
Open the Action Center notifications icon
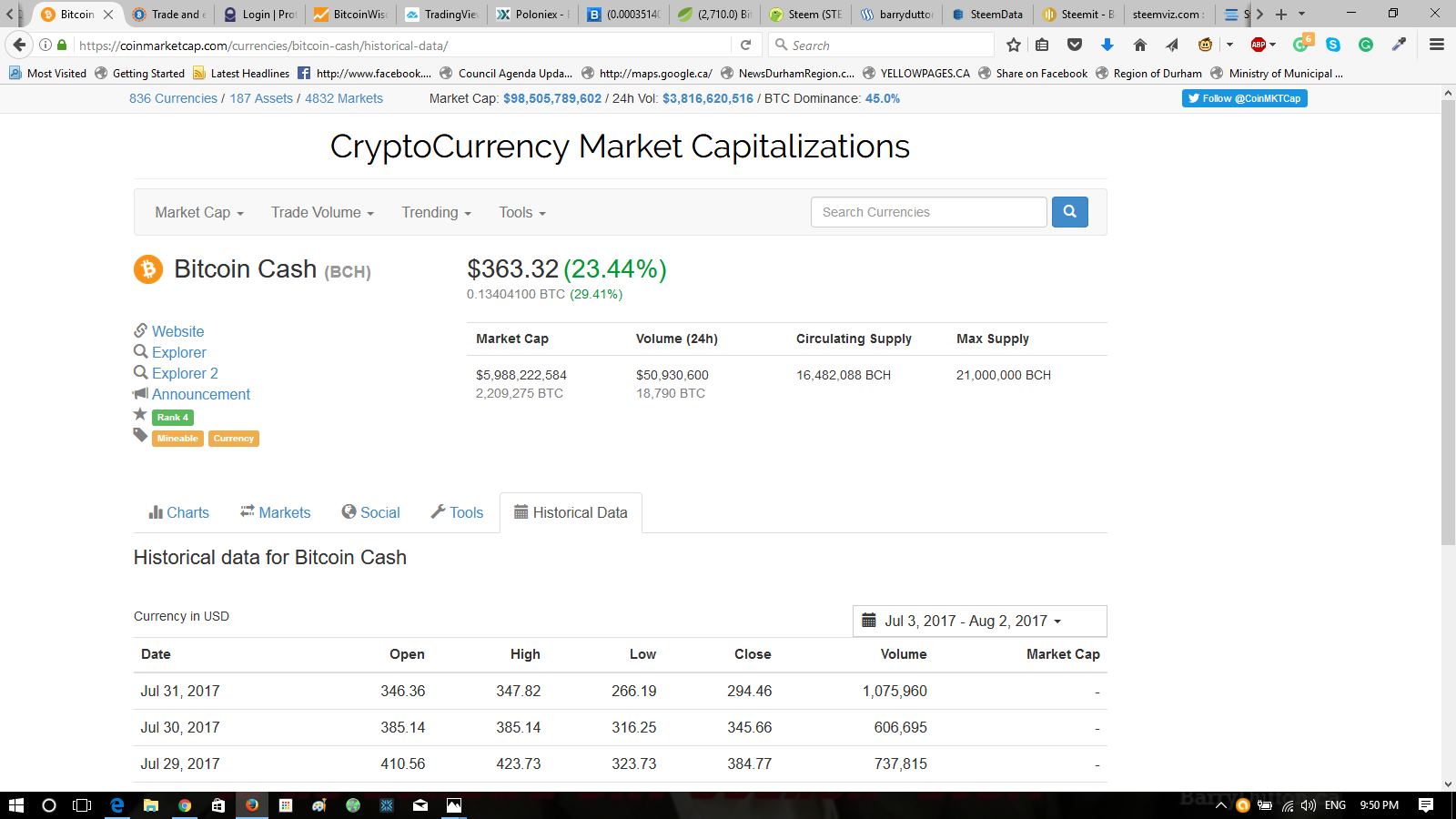click(x=1426, y=805)
